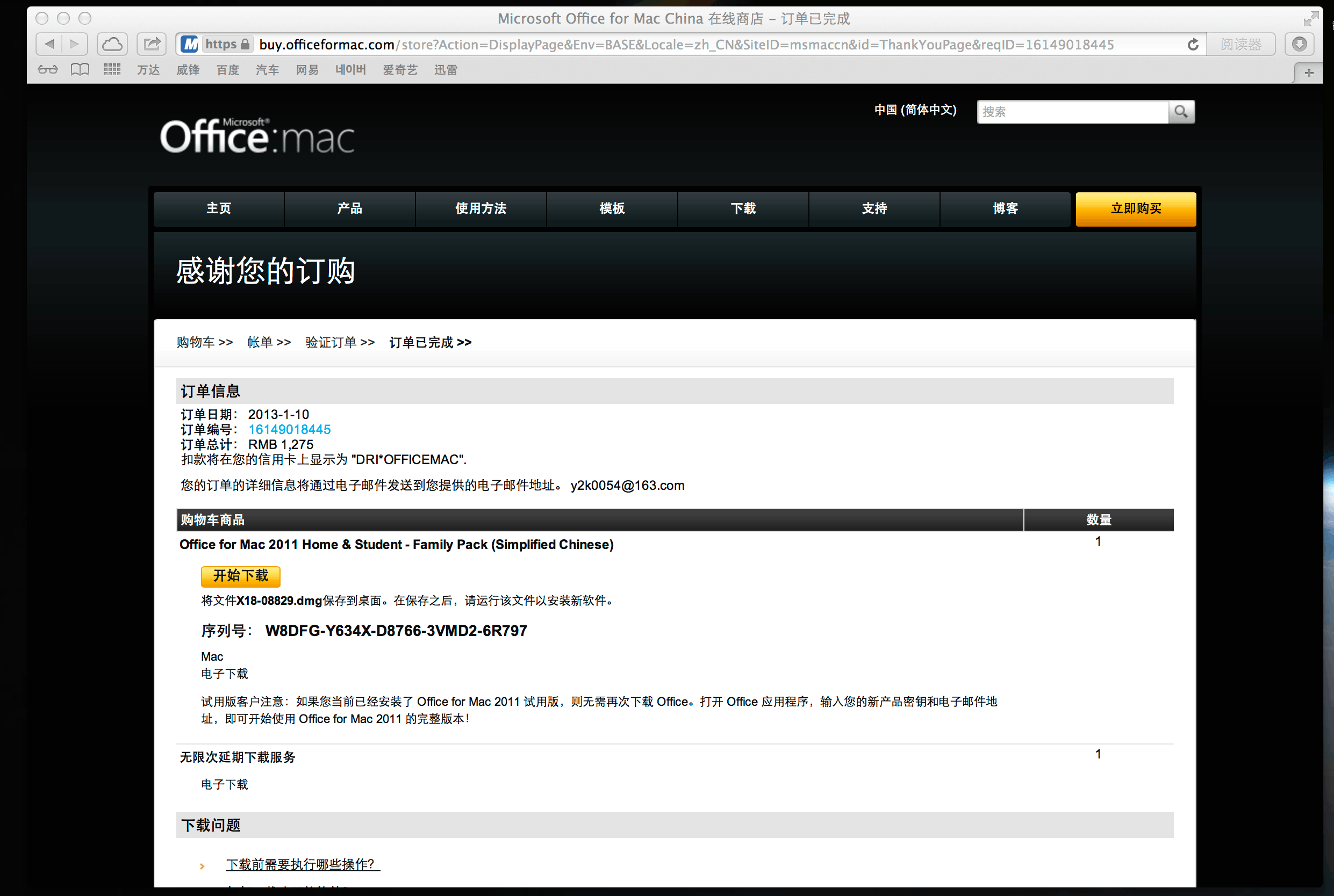Click the 验证订单 >> breadcrumb
This screenshot has height=896, width=1334.
pyautogui.click(x=340, y=342)
